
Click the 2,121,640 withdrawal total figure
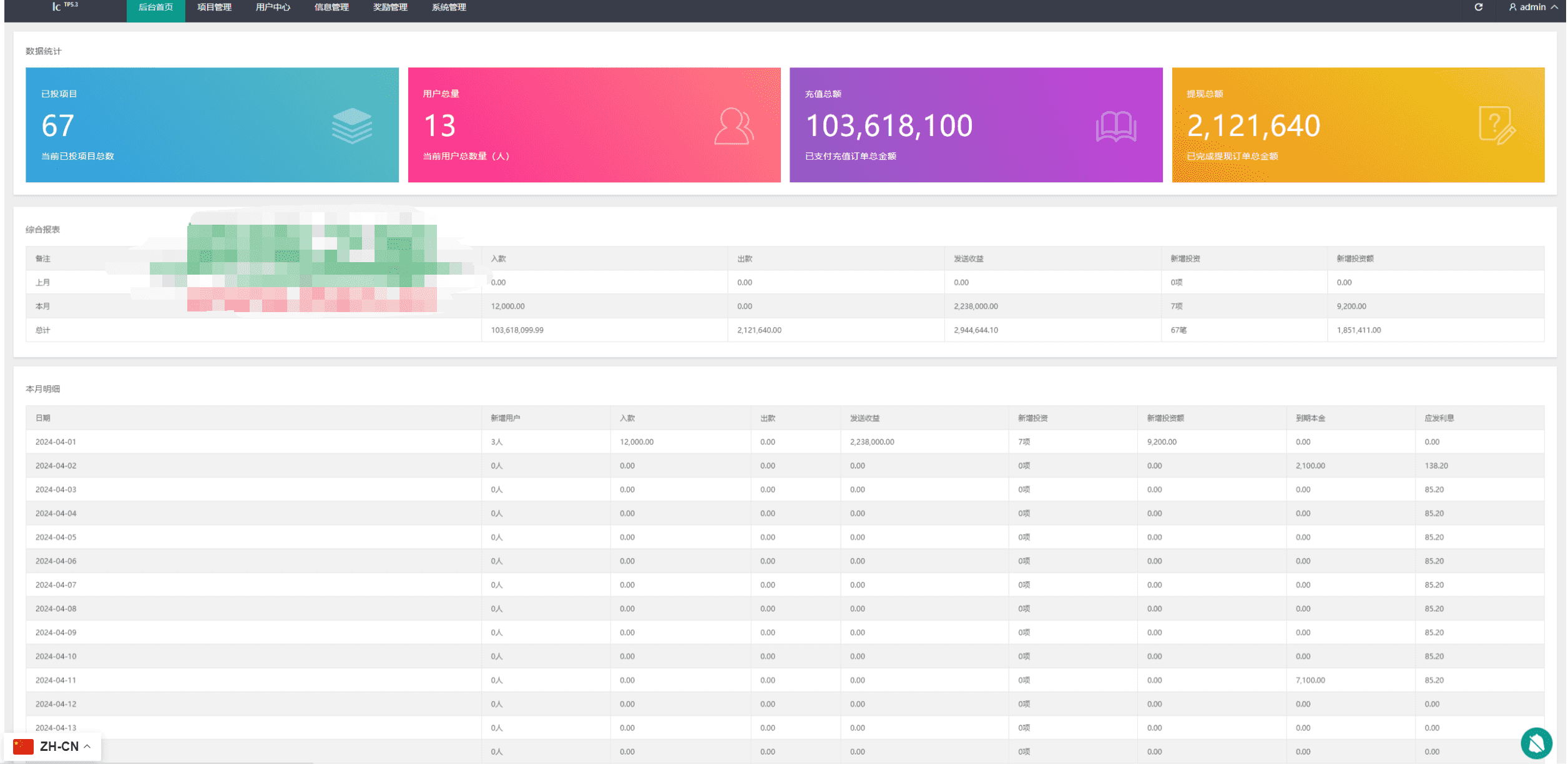click(x=1253, y=126)
